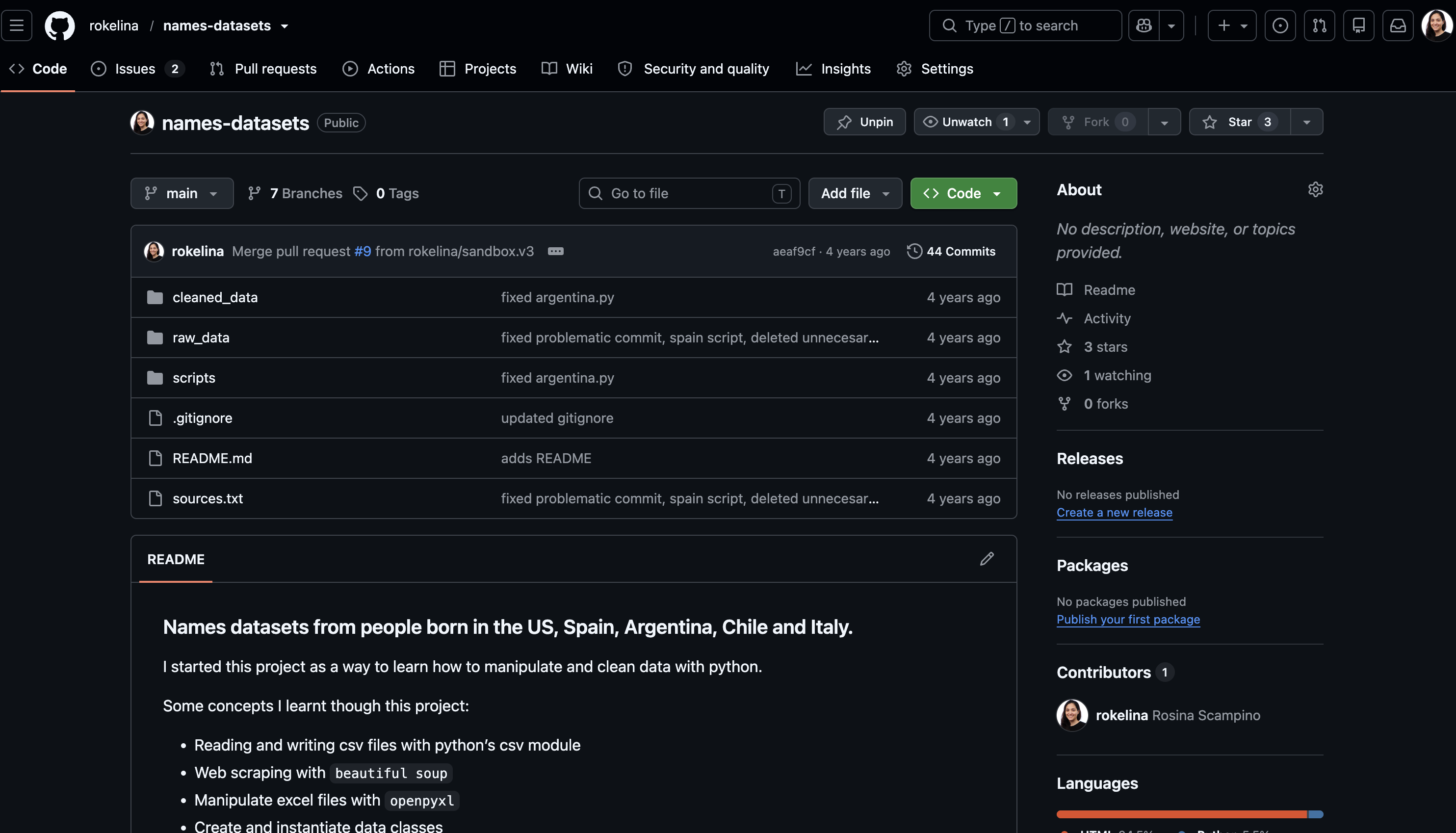
Task: Open the user profile avatar menu
Action: [x=1436, y=26]
